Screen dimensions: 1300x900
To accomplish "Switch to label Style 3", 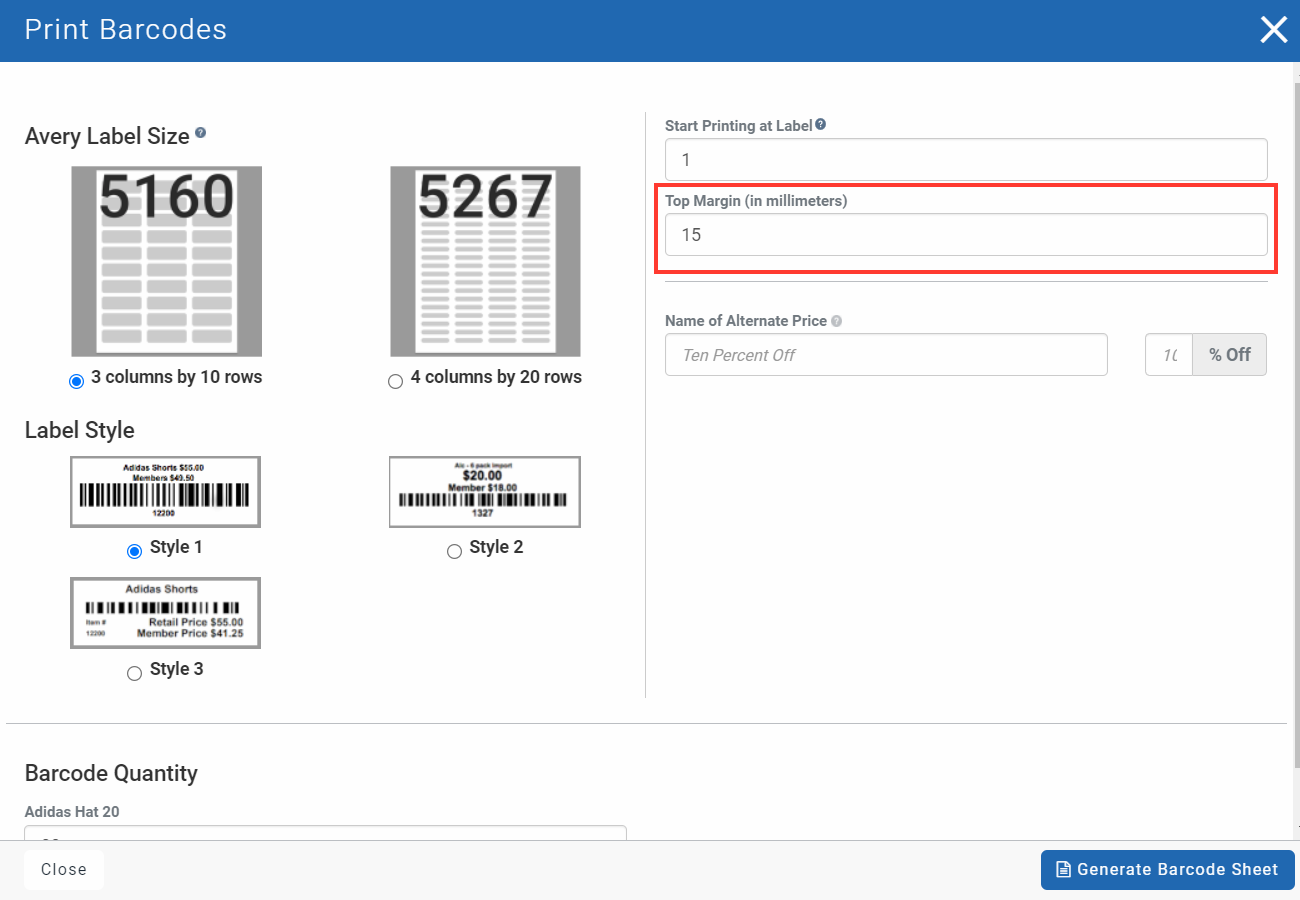I will point(134,673).
